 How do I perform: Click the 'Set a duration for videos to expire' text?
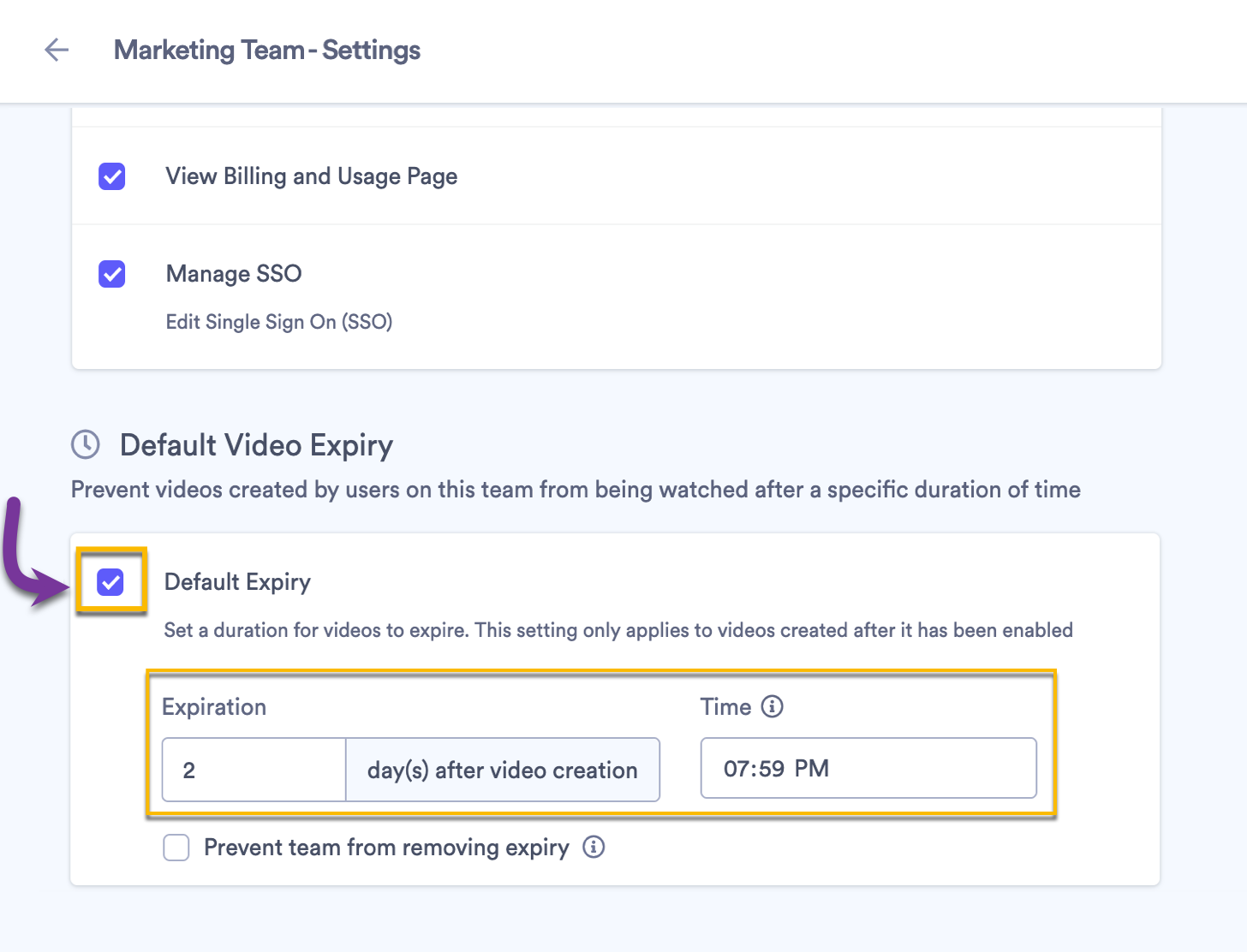[618, 630]
